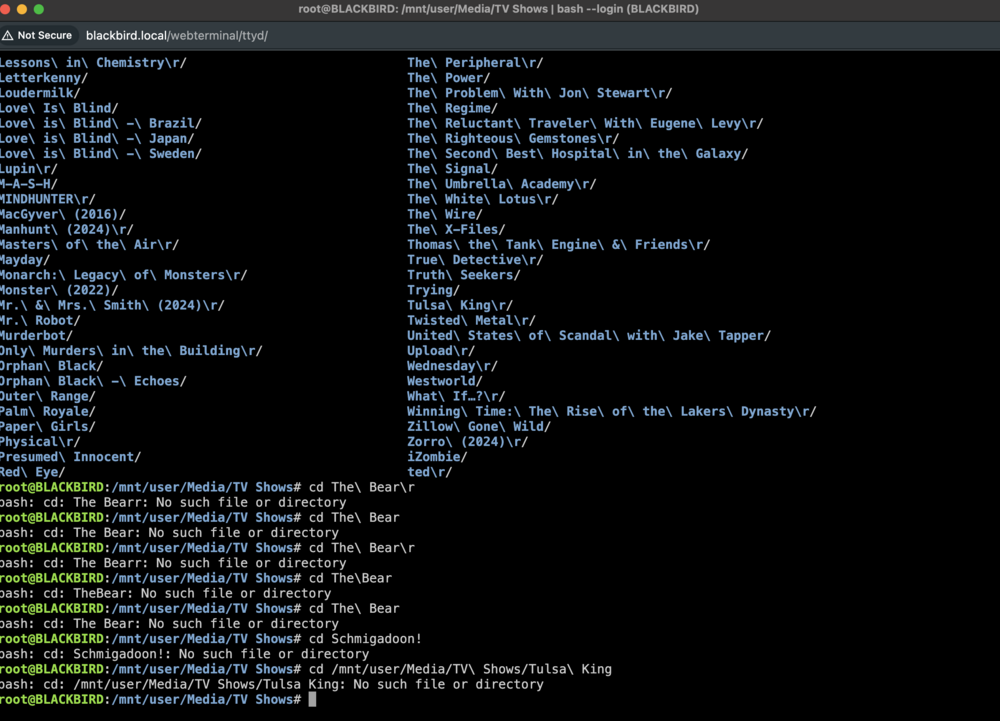Click the 'Manhunt\ (2024)' entry
Screen dimensions: 1000x721
click(x=67, y=229)
